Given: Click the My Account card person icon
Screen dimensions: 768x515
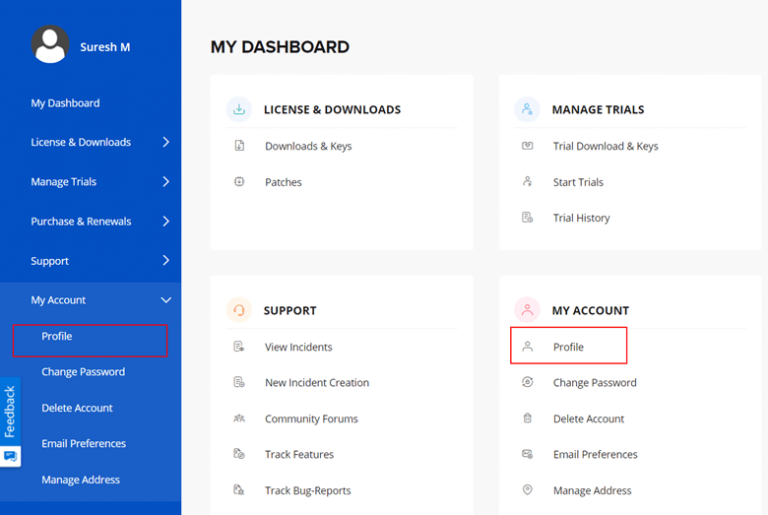Looking at the screenshot, I should tap(527, 310).
